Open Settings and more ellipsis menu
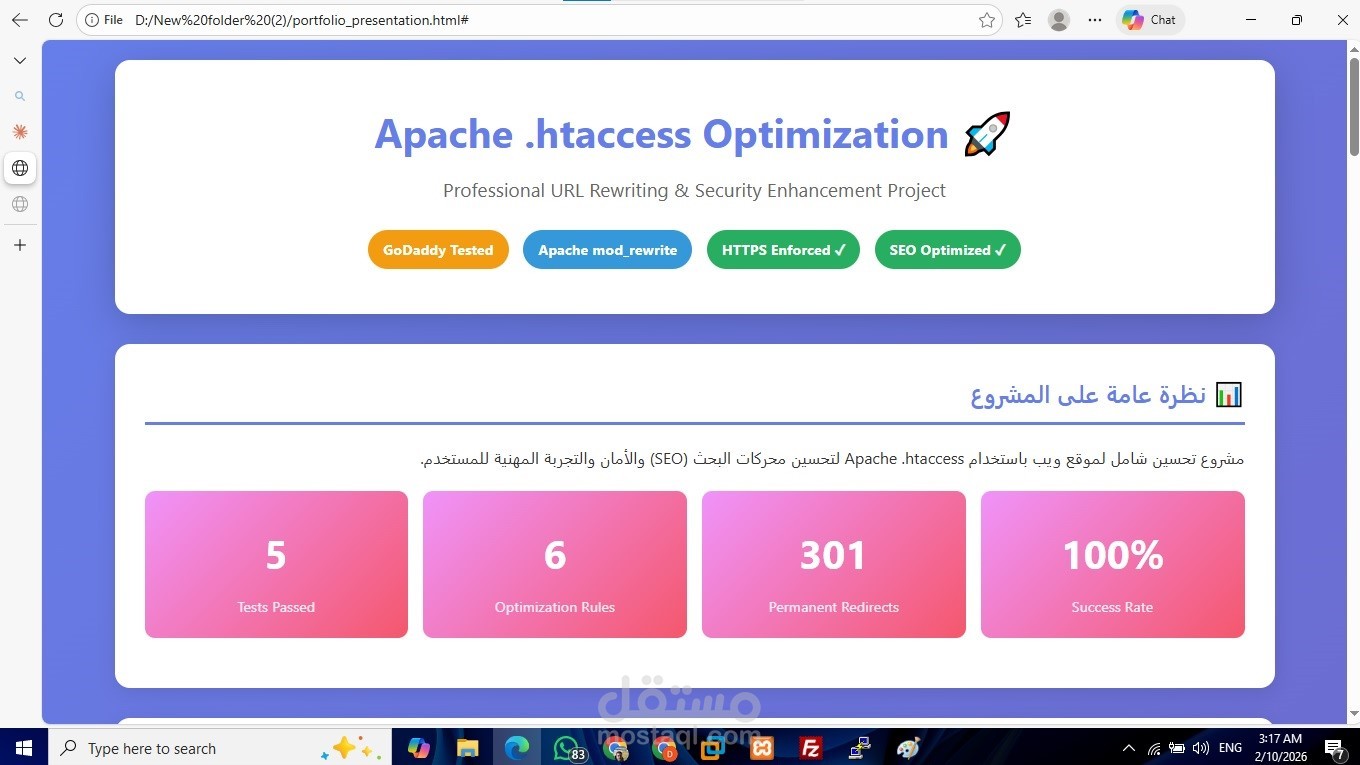This screenshot has height=765, width=1360. pos(1095,20)
